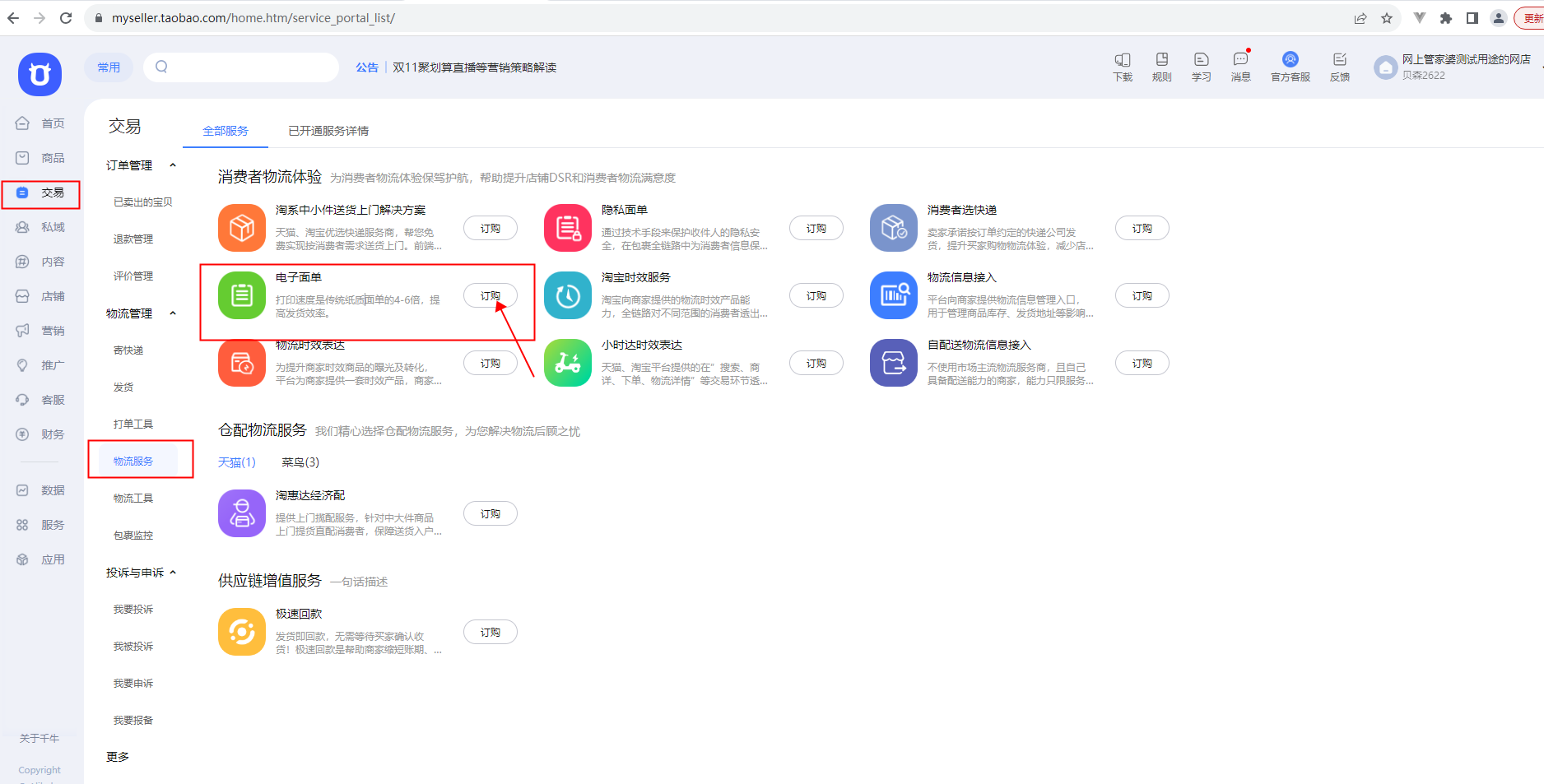Click 订购 button for 淘惠达经济配
The image size is (1544, 784).
pyautogui.click(x=490, y=513)
